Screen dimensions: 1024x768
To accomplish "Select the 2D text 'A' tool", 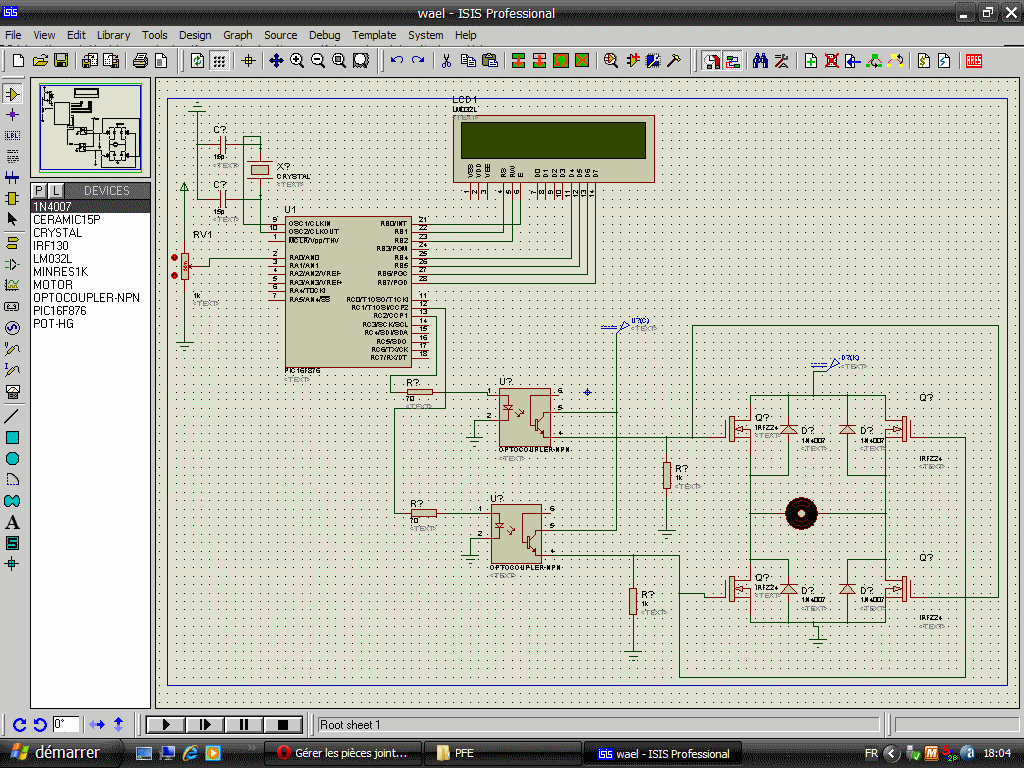I will tap(13, 522).
